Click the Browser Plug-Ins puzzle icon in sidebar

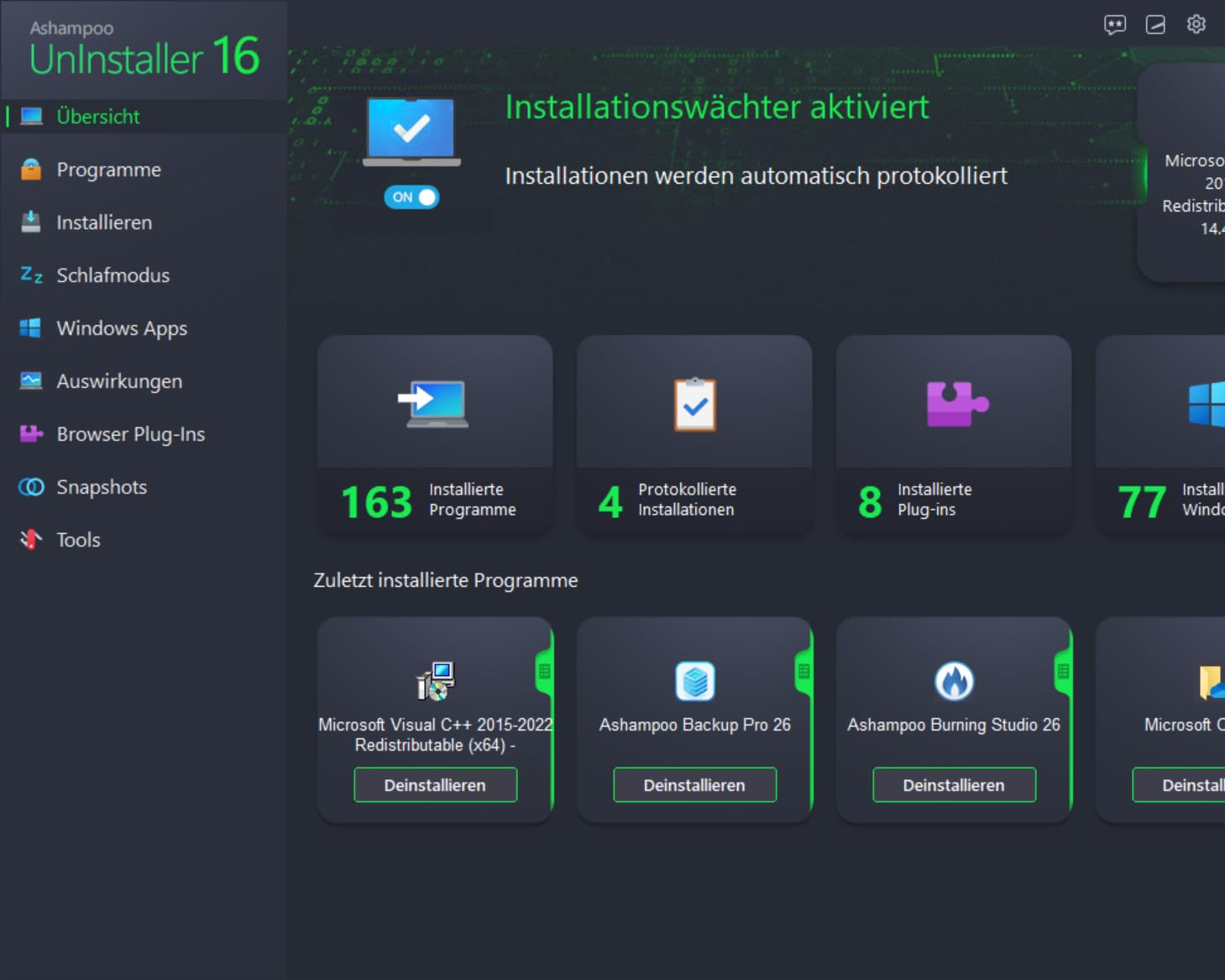[x=31, y=433]
